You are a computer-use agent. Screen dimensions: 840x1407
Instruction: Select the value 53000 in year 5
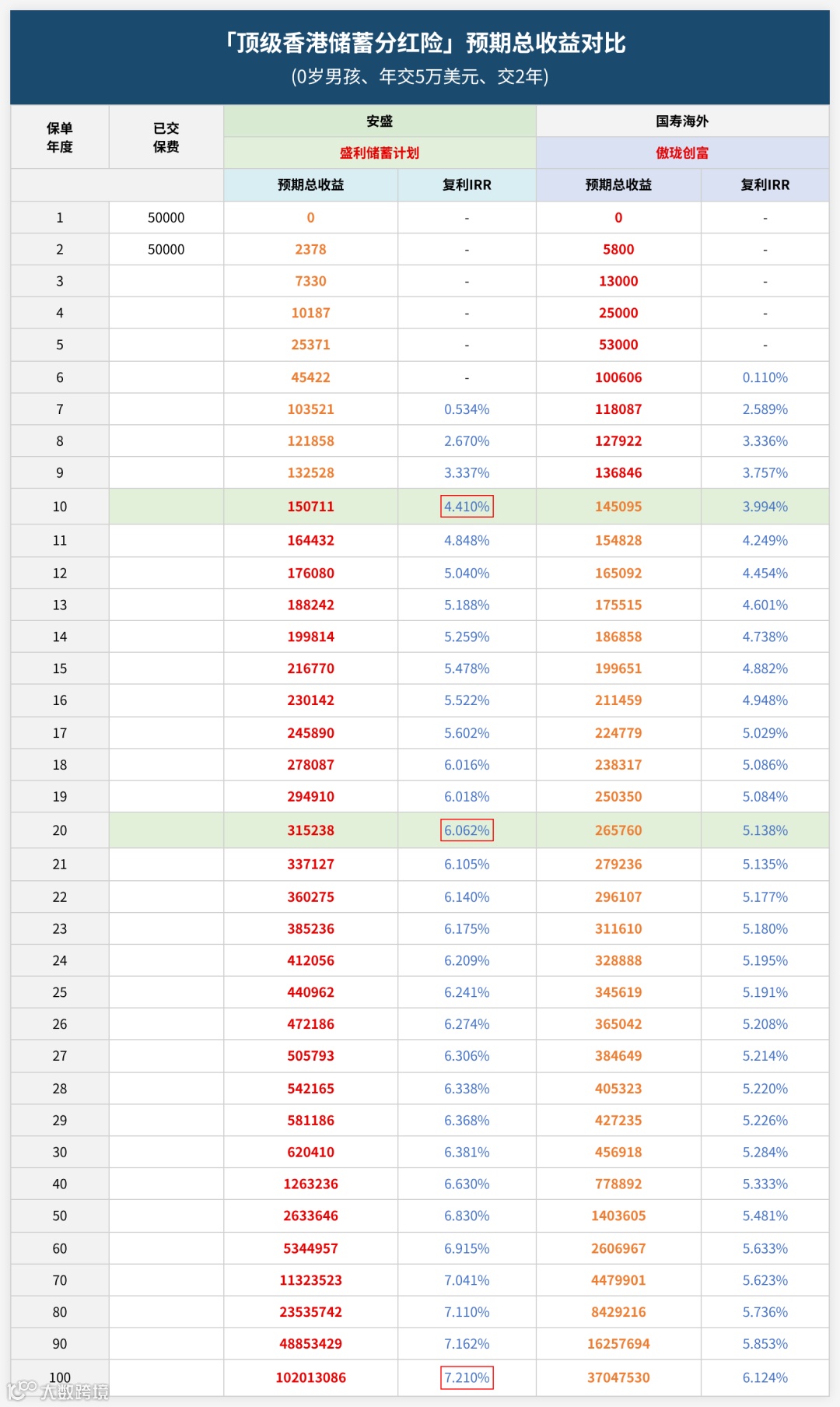coord(618,346)
